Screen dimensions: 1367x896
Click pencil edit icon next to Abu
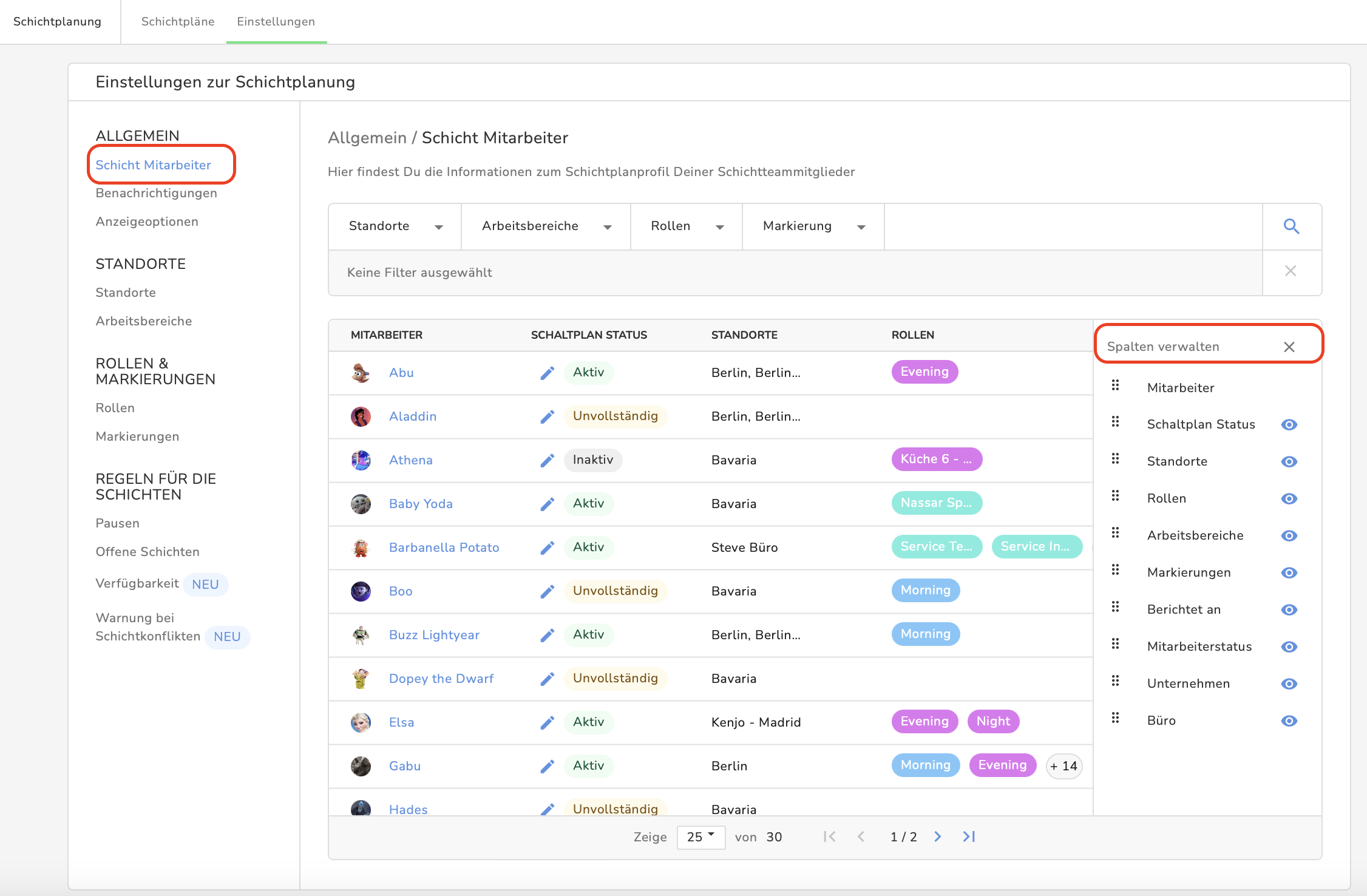click(x=547, y=373)
